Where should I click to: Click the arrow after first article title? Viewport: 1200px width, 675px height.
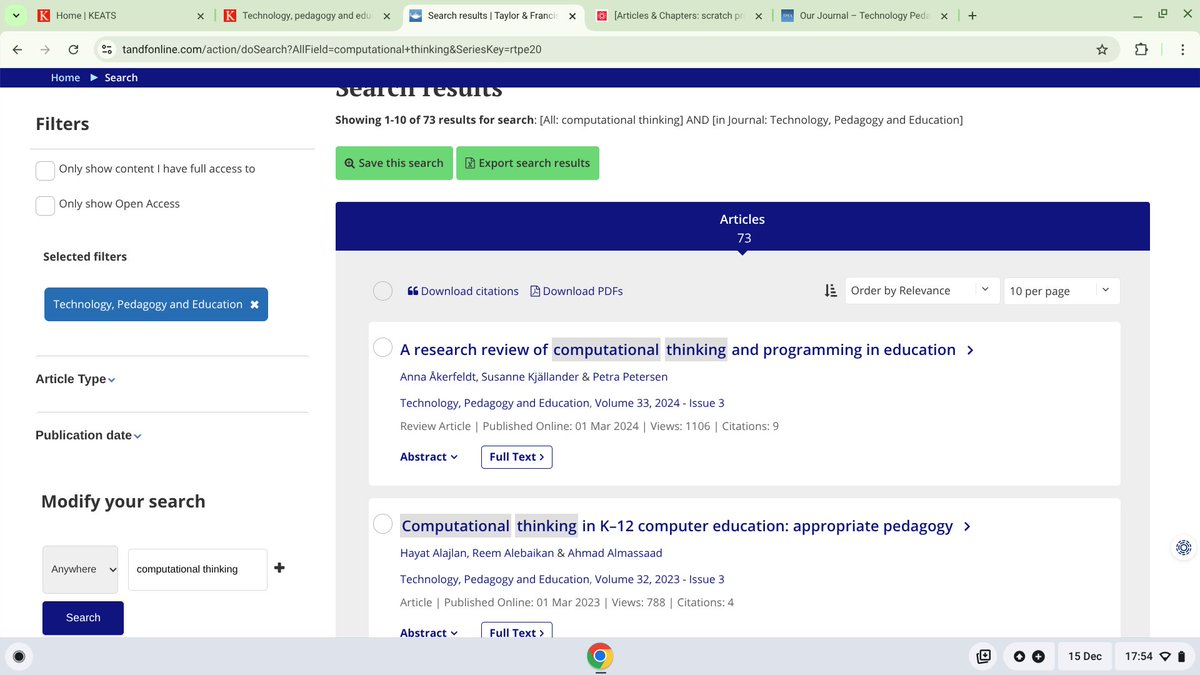pos(970,350)
